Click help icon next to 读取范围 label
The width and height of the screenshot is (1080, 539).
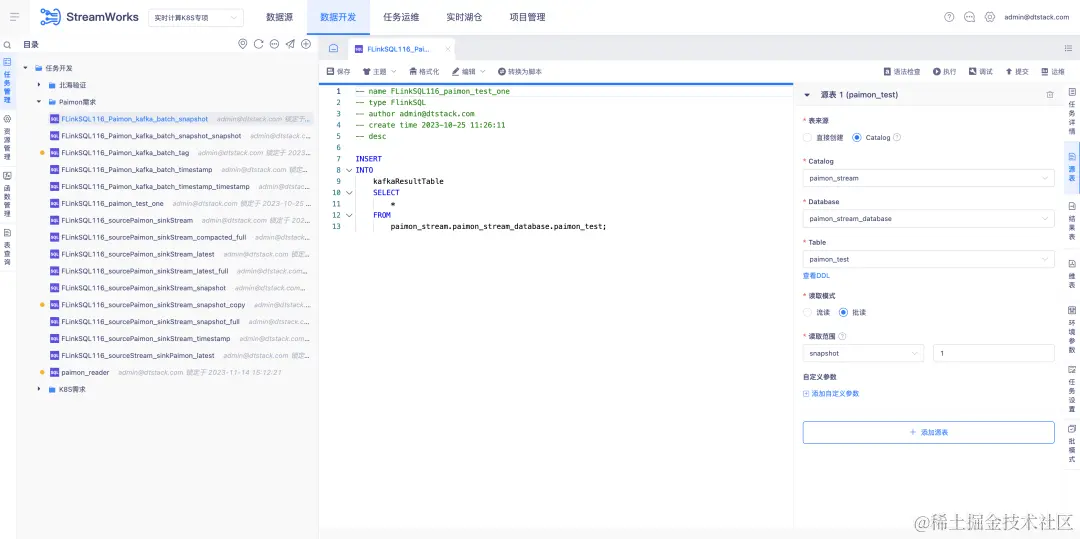click(x=842, y=336)
